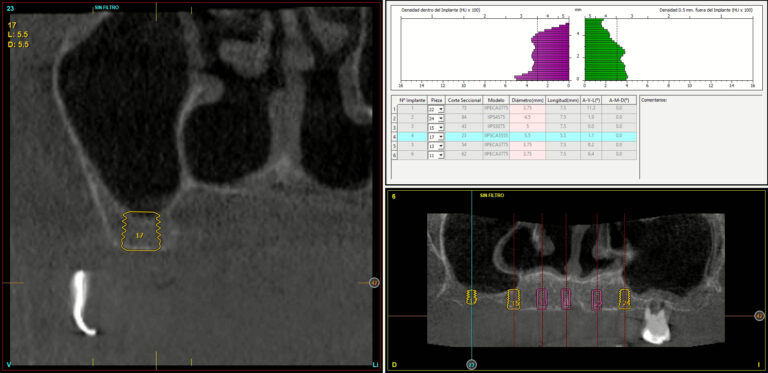This screenshot has width=768, height=373.
Task: Click the implant 17 outline in cross-section
Action: pos(141,231)
